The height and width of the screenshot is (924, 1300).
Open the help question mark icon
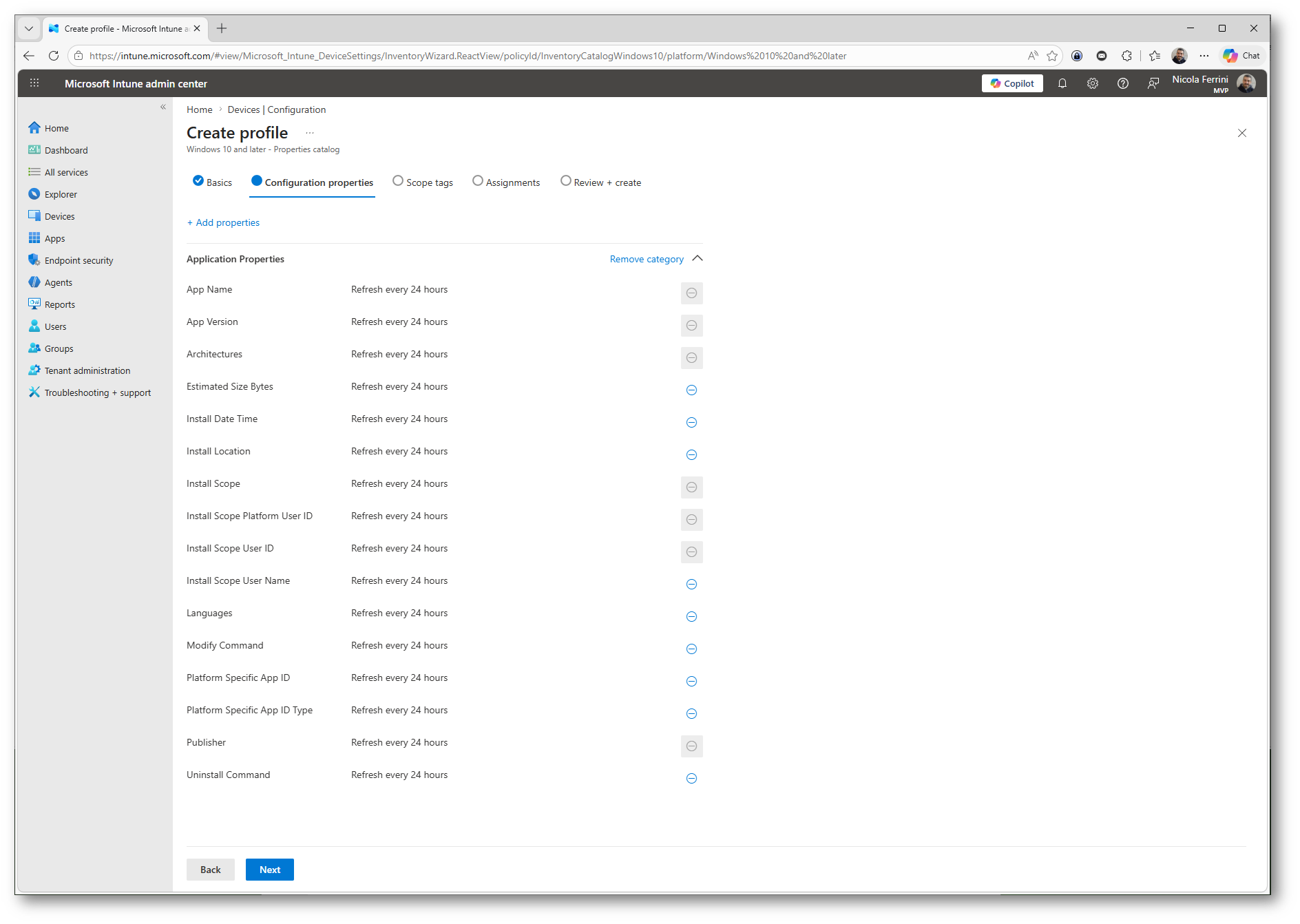click(x=1122, y=83)
